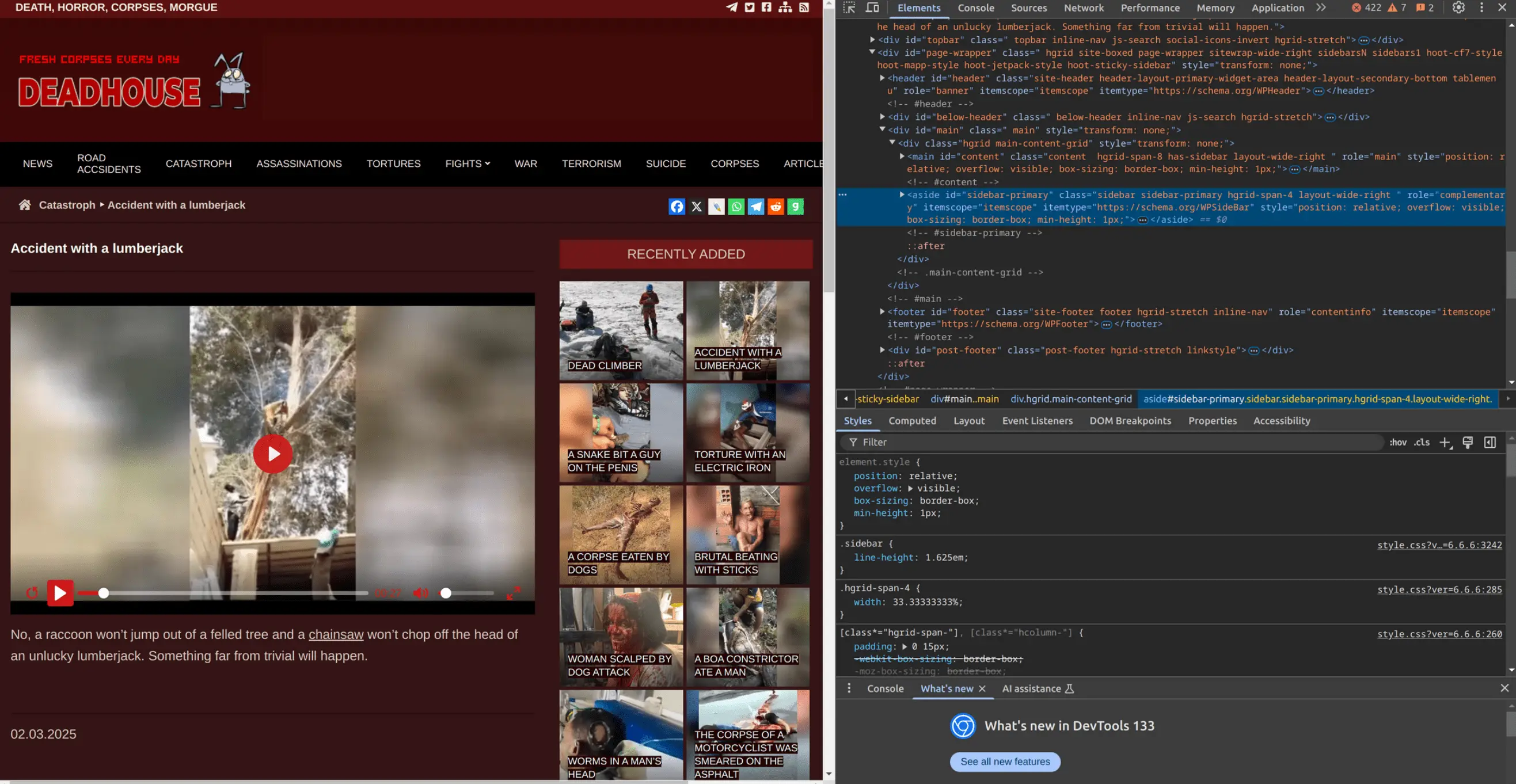Open the NEWS menu item
Viewport: 1516px width, 784px height.
pyautogui.click(x=37, y=163)
